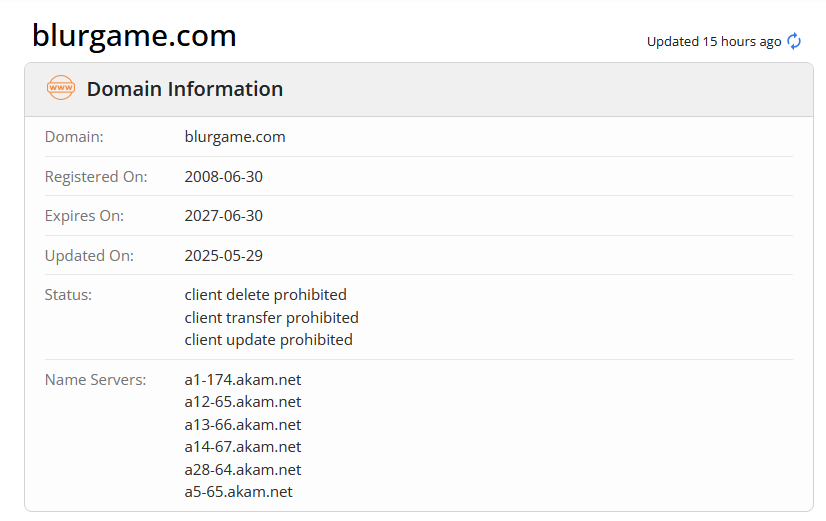Click the refresh icon beside Updated time
Screen dimensions: 826x521
point(795,41)
